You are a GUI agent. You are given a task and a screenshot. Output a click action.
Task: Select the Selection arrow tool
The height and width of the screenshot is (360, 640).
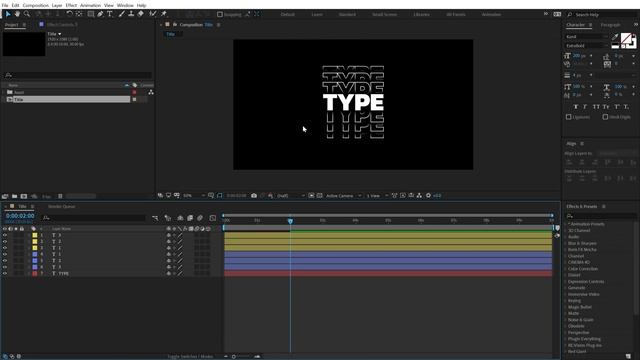click(x=8, y=14)
